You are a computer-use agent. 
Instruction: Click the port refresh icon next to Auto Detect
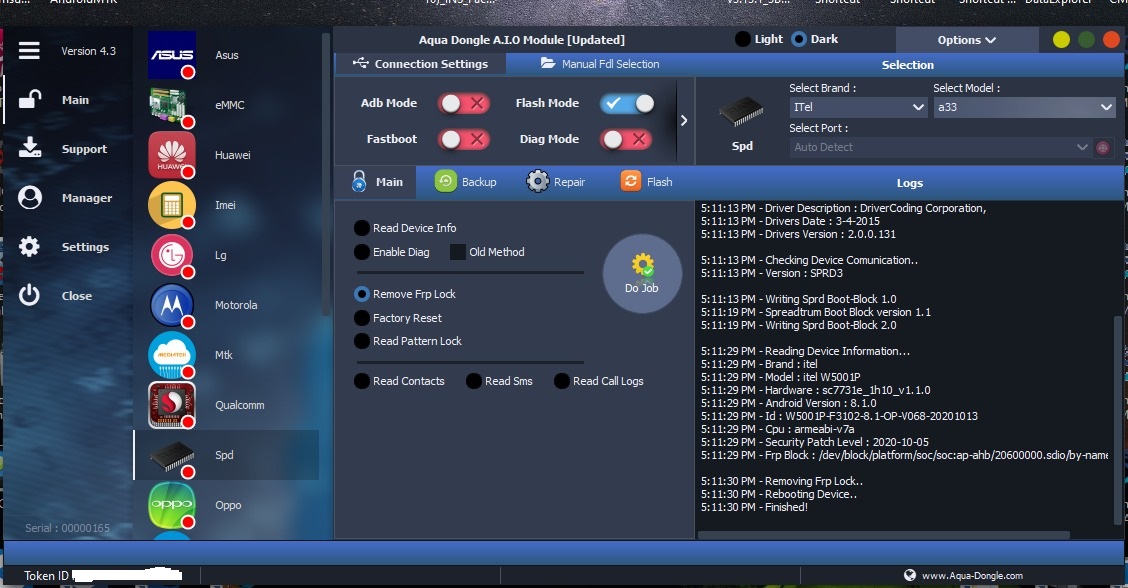pyautogui.click(x=1102, y=148)
